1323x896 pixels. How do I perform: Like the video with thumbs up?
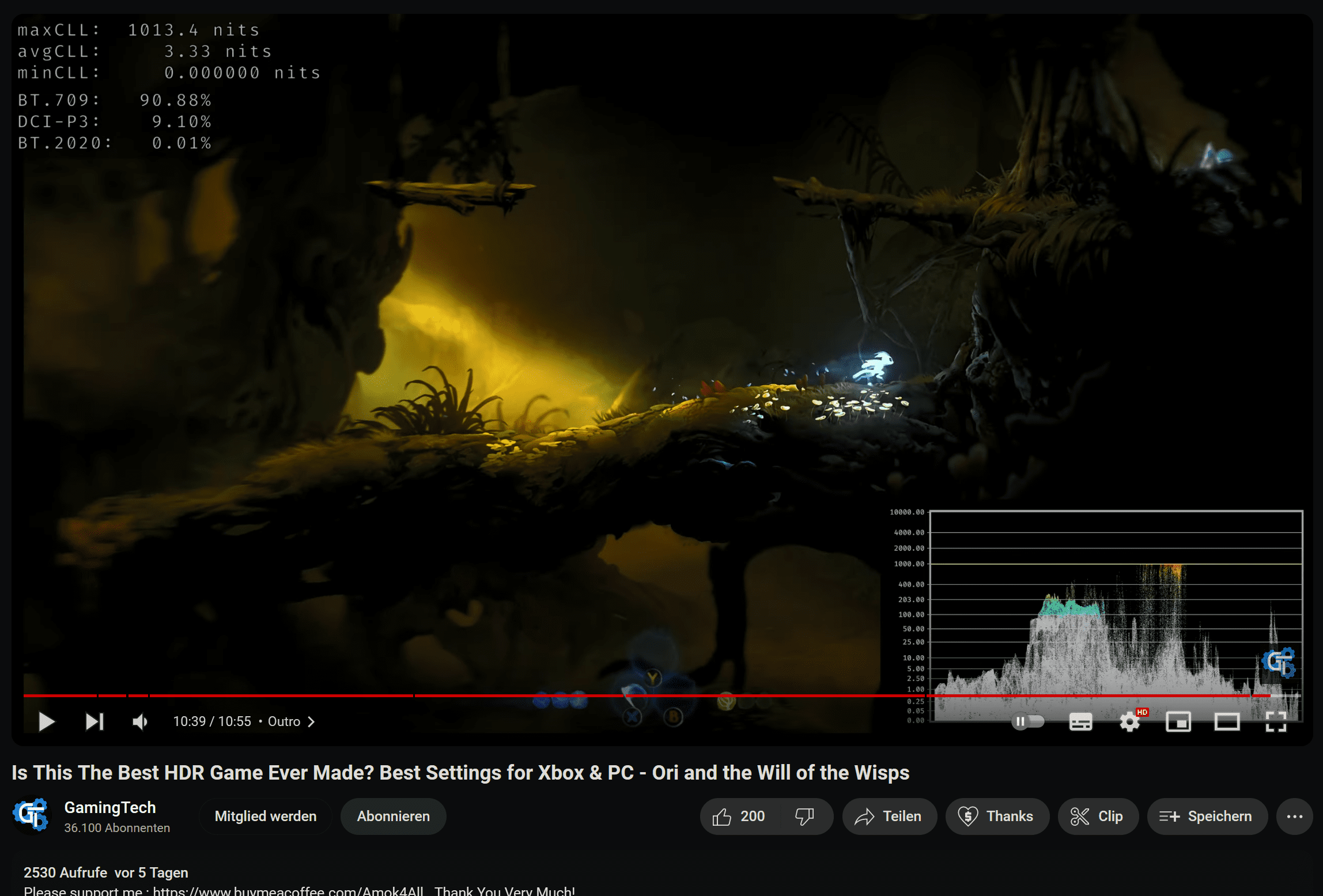(739, 816)
